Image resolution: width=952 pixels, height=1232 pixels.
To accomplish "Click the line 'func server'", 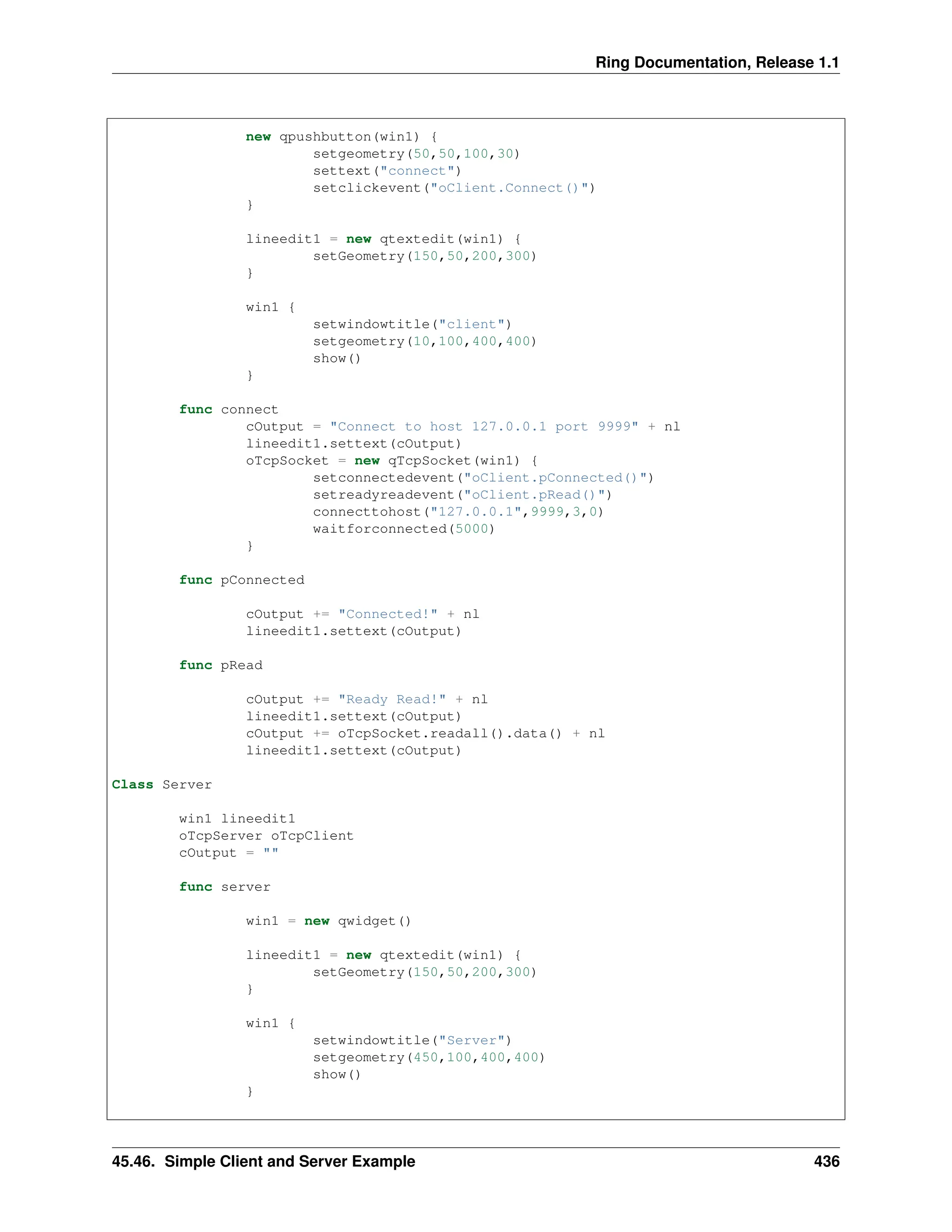I will tap(225, 887).
